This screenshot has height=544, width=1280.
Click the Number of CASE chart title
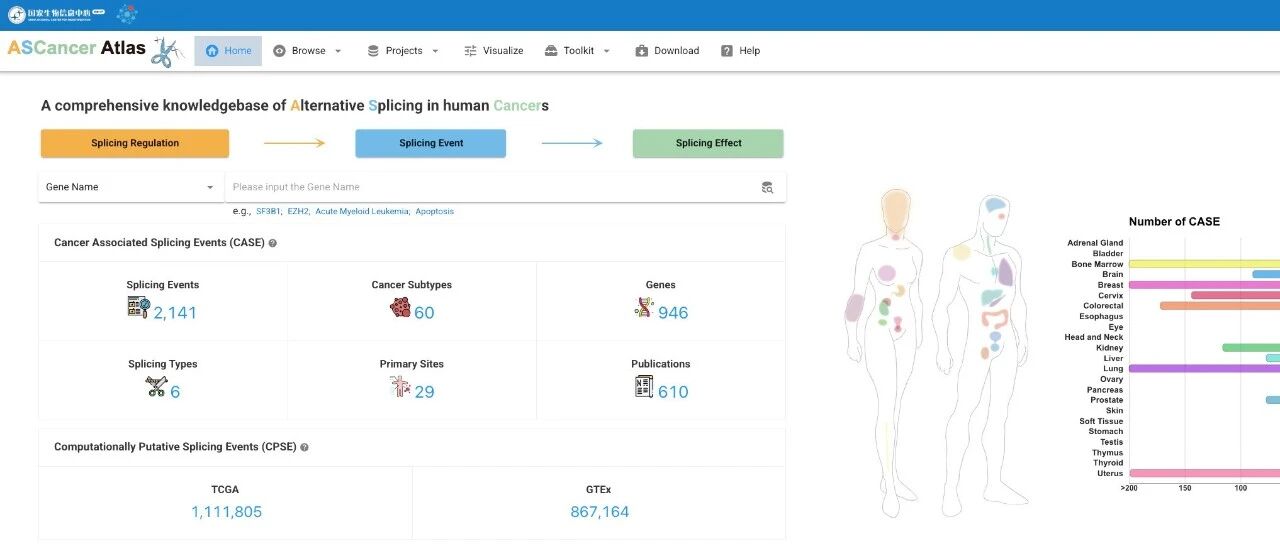1174,222
